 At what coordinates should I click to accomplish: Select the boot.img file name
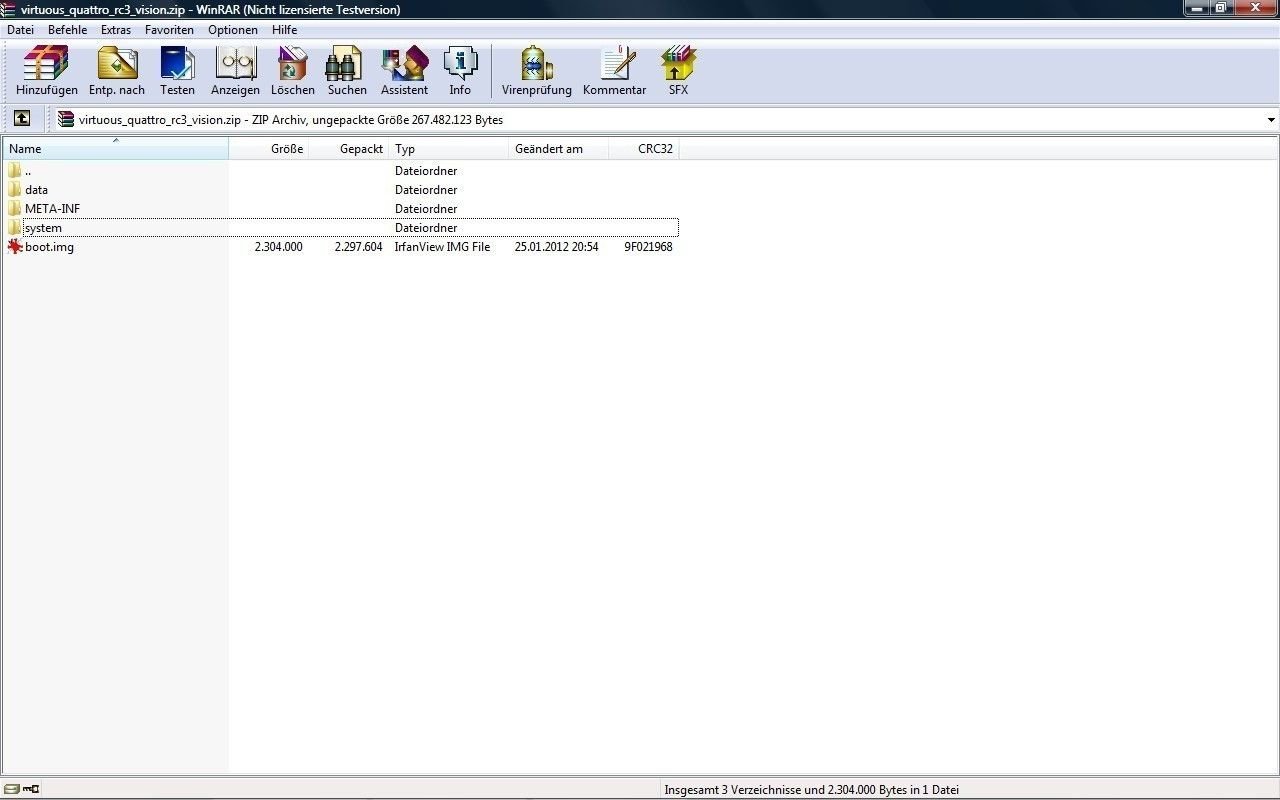click(x=49, y=247)
